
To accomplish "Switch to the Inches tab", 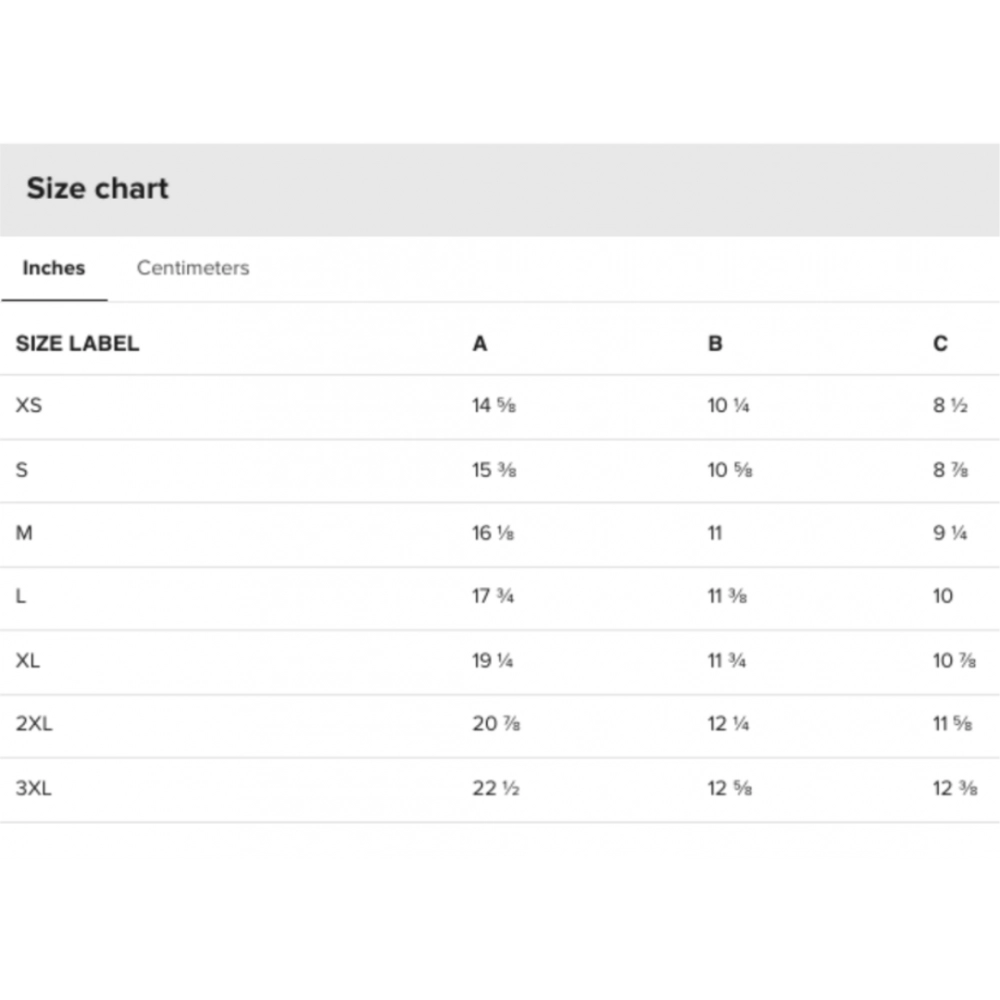I will tap(54, 268).
